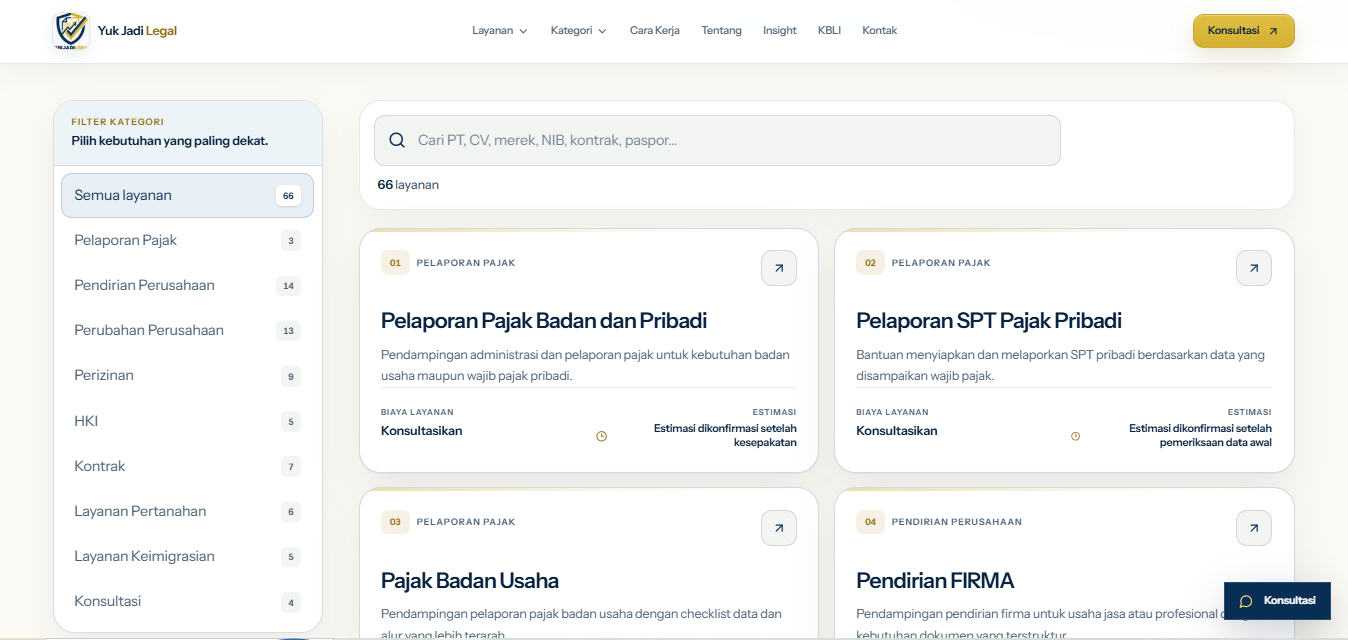Click the '03' badge on Pajak Badan Usaha card
1348x640 pixels.
coord(395,522)
